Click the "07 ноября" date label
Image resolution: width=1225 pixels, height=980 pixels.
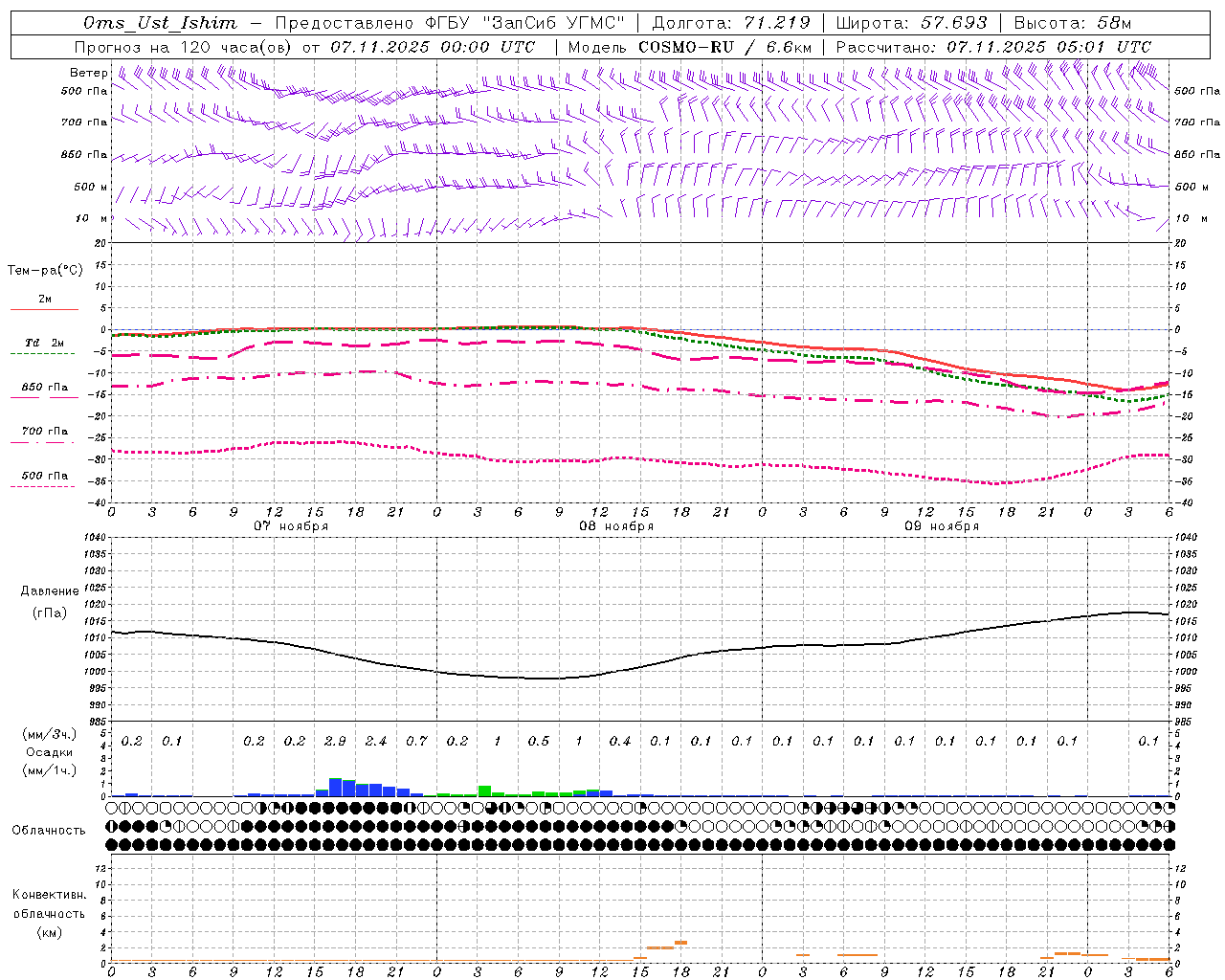pyautogui.click(x=291, y=526)
